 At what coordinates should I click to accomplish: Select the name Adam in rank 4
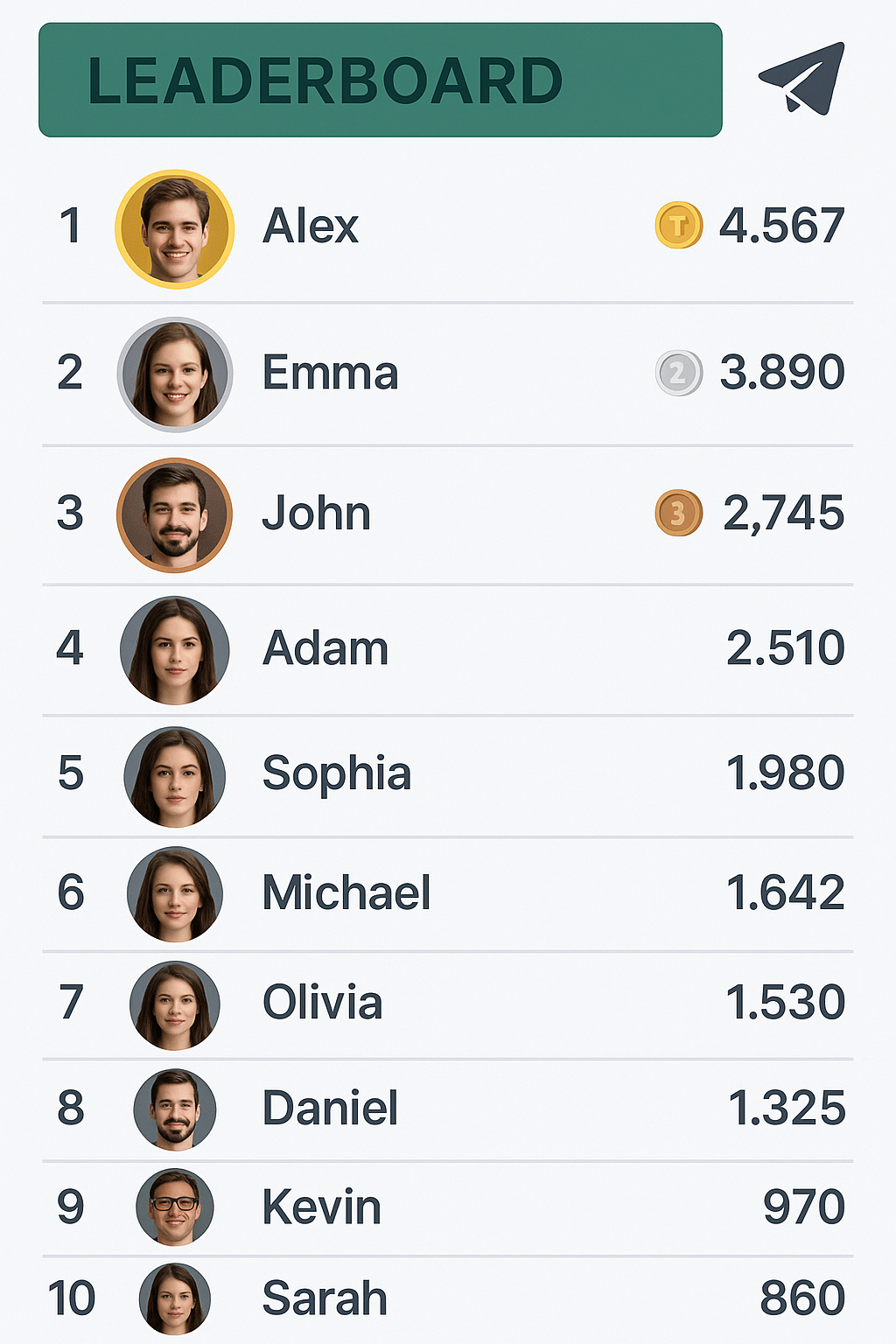325,648
